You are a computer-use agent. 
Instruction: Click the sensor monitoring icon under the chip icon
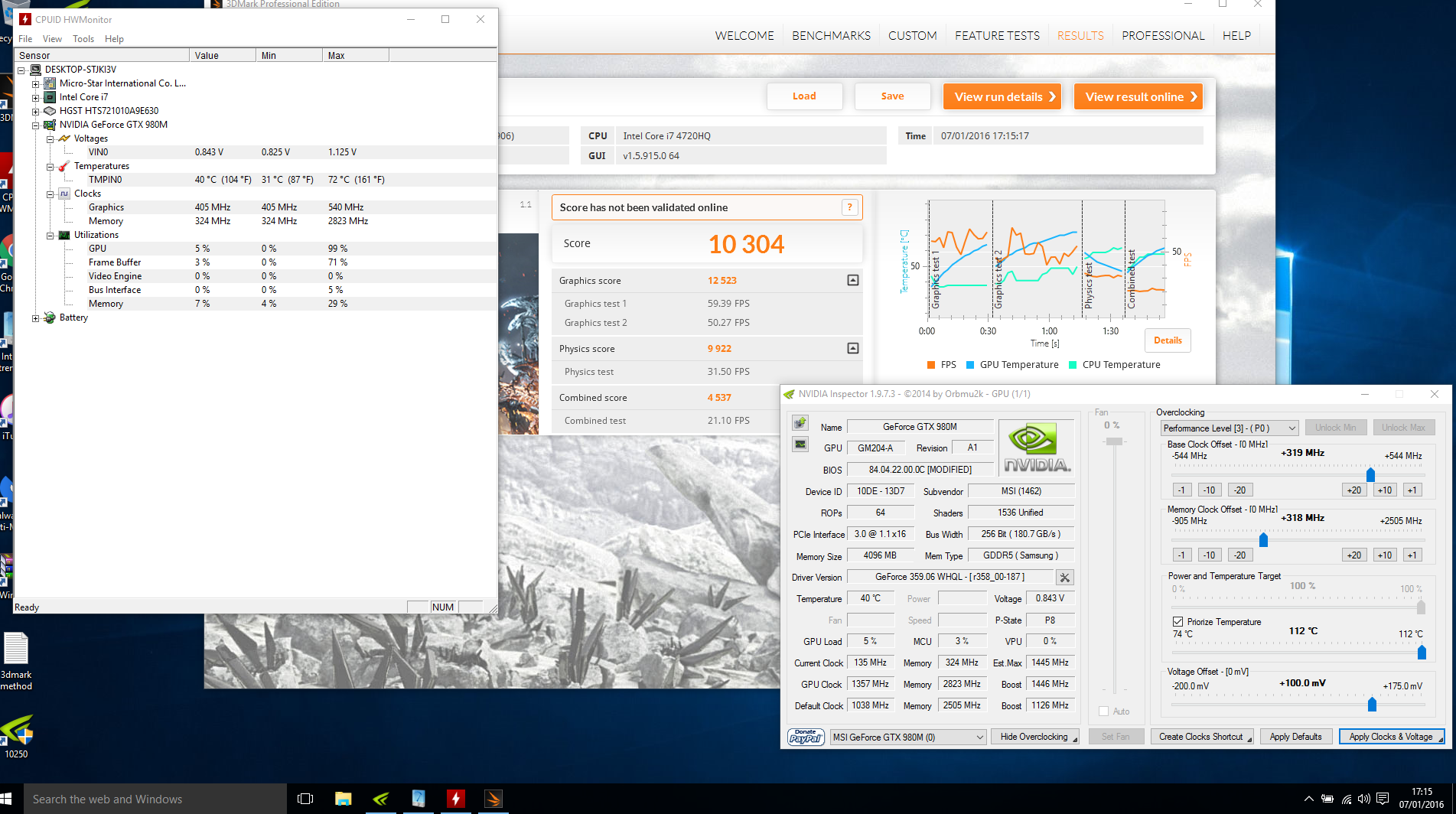(x=800, y=444)
